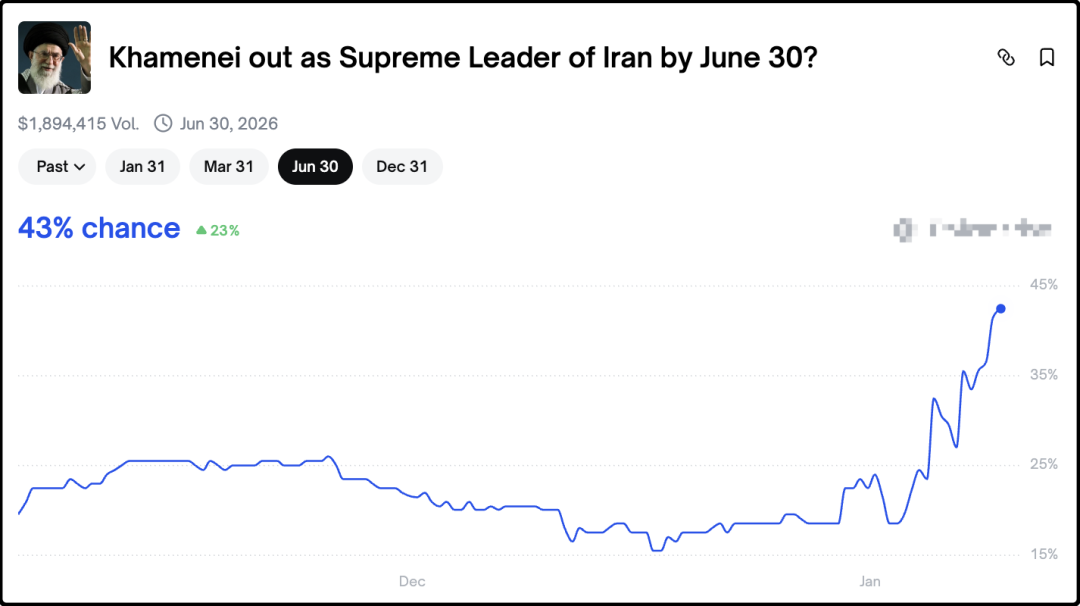Click the 15% y-axis label

pyautogui.click(x=1044, y=554)
